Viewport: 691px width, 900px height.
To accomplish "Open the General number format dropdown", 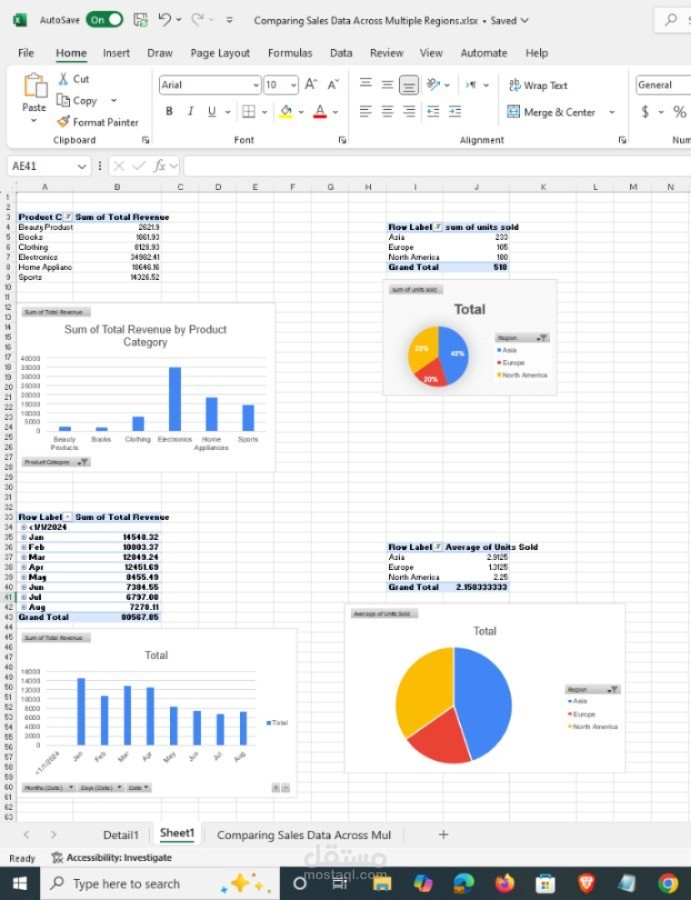I will [x=663, y=85].
